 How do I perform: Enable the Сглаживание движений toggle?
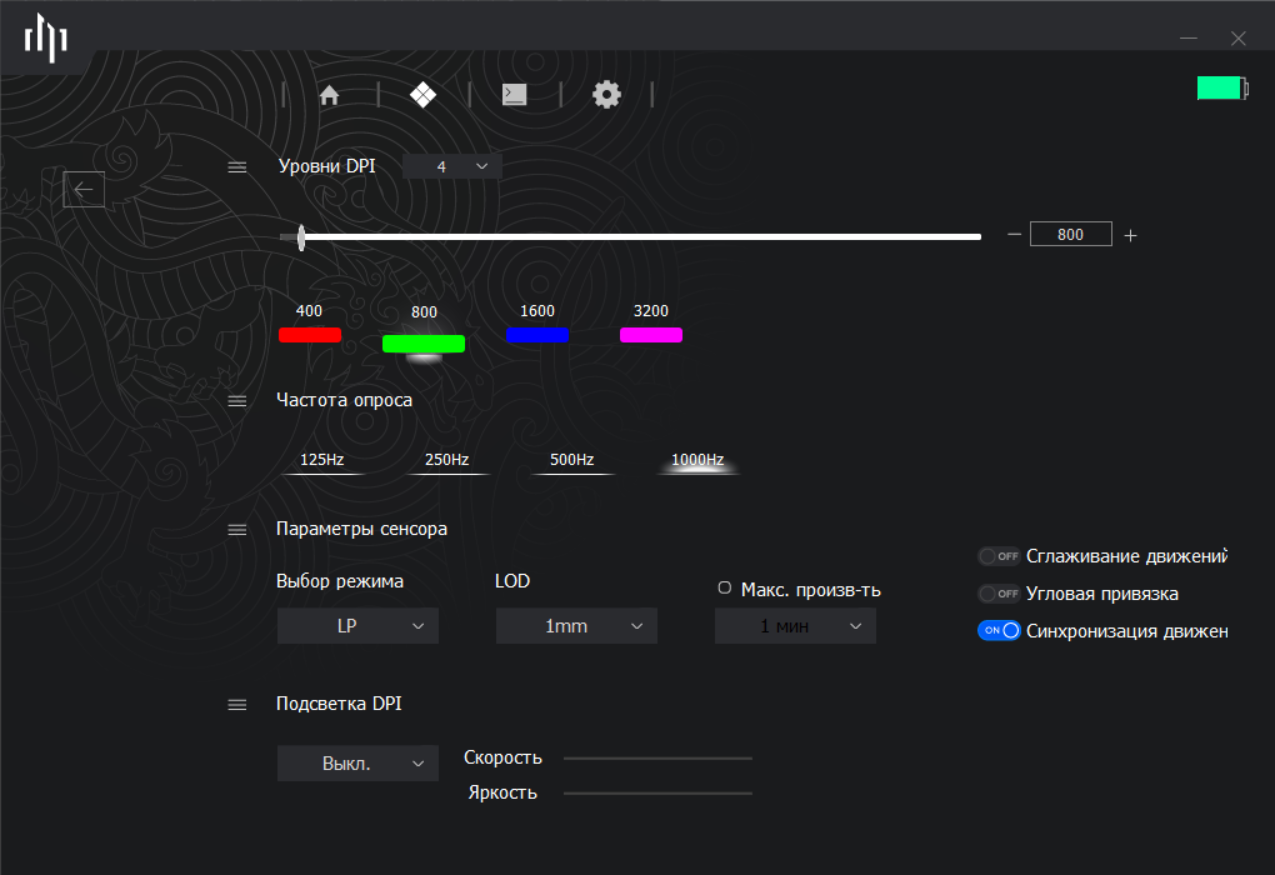(x=999, y=556)
